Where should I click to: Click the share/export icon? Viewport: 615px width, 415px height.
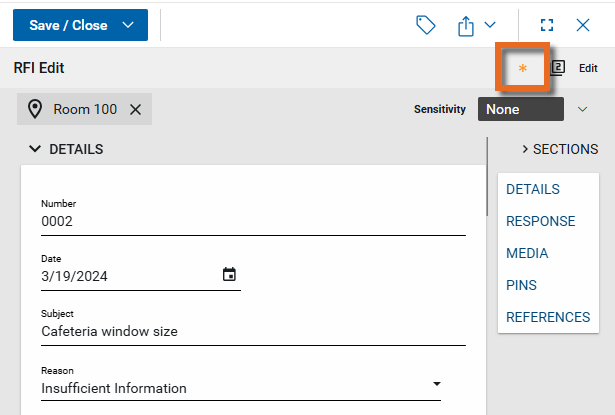pos(467,25)
